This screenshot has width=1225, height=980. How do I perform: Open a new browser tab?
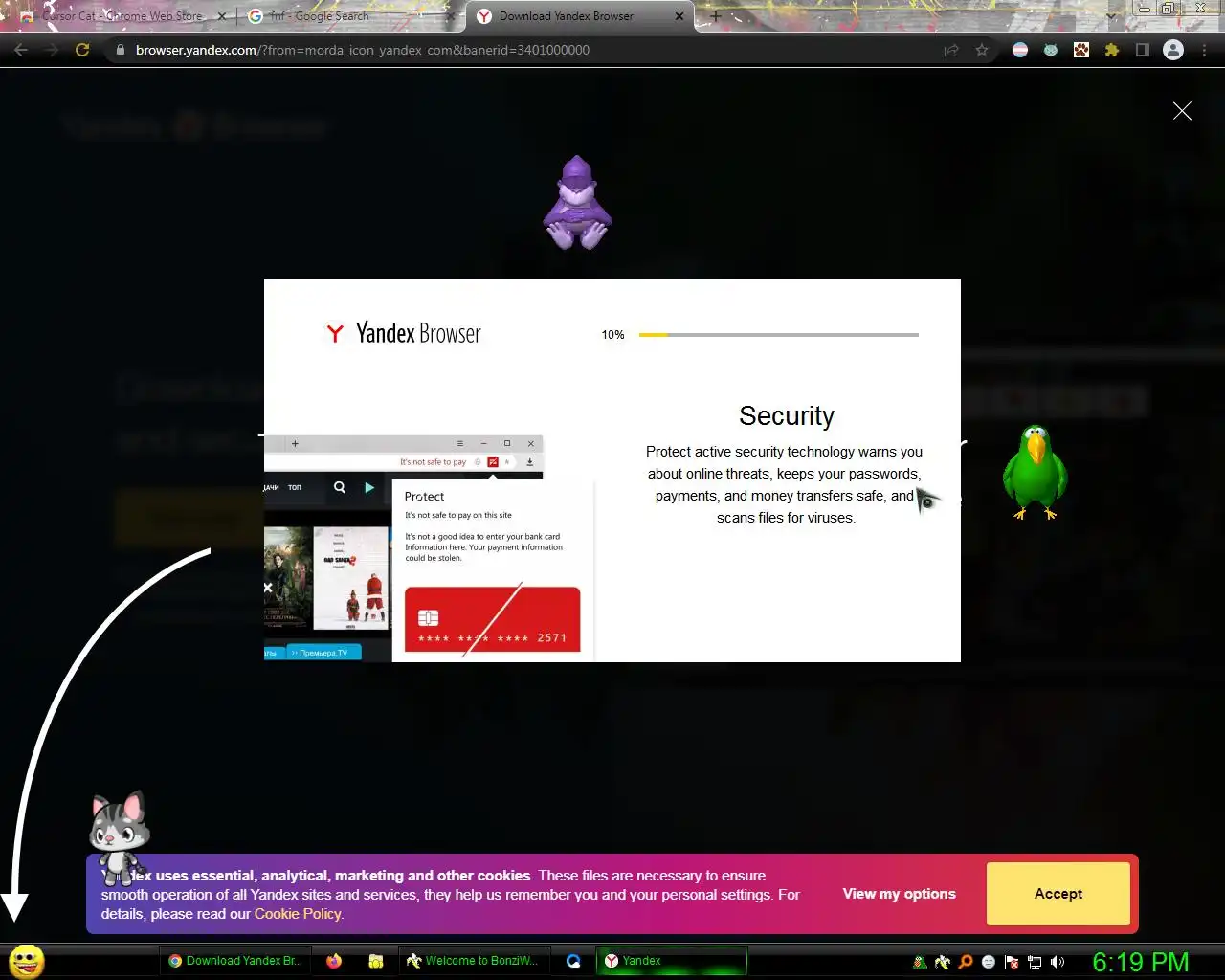(x=716, y=16)
